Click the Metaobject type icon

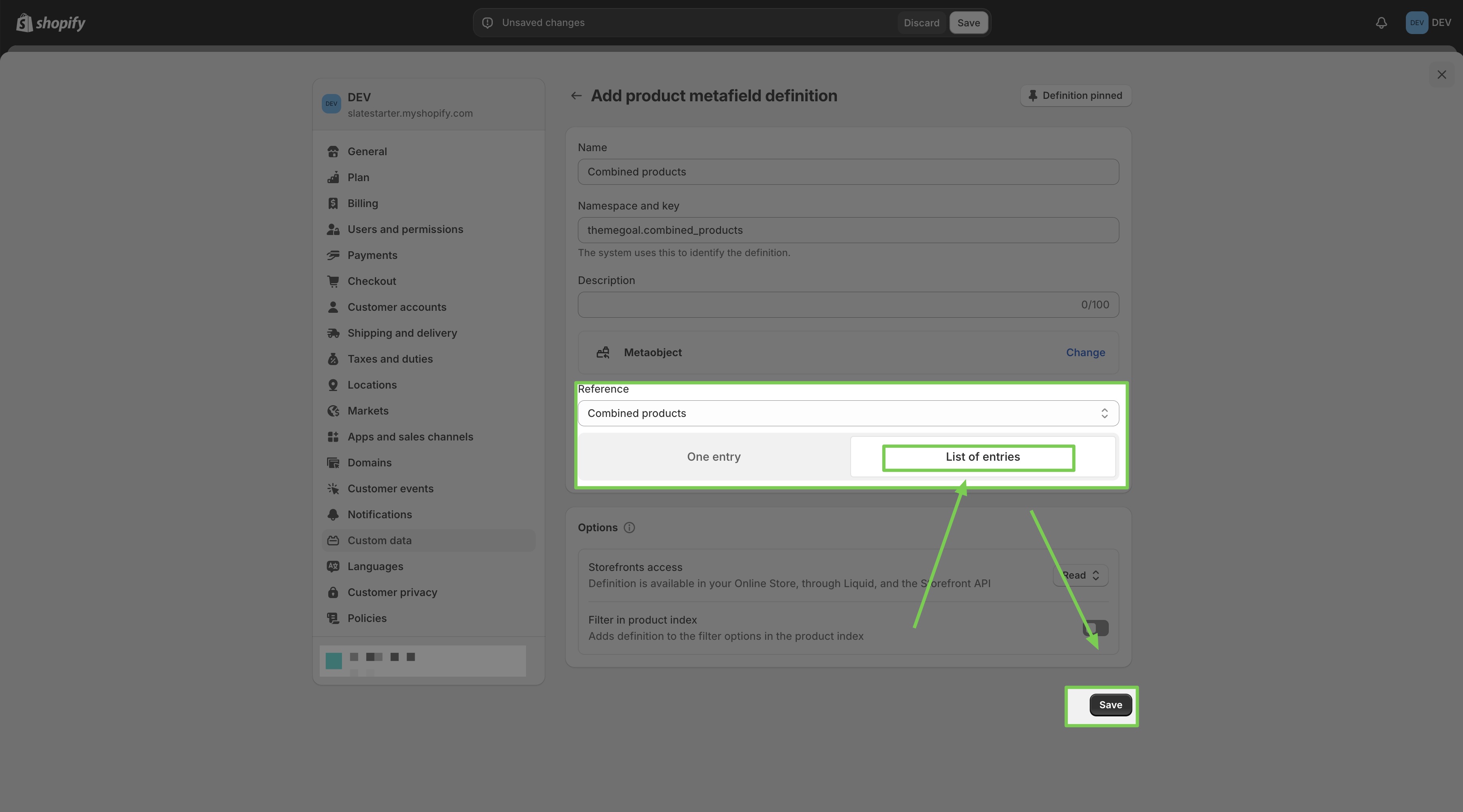[603, 353]
